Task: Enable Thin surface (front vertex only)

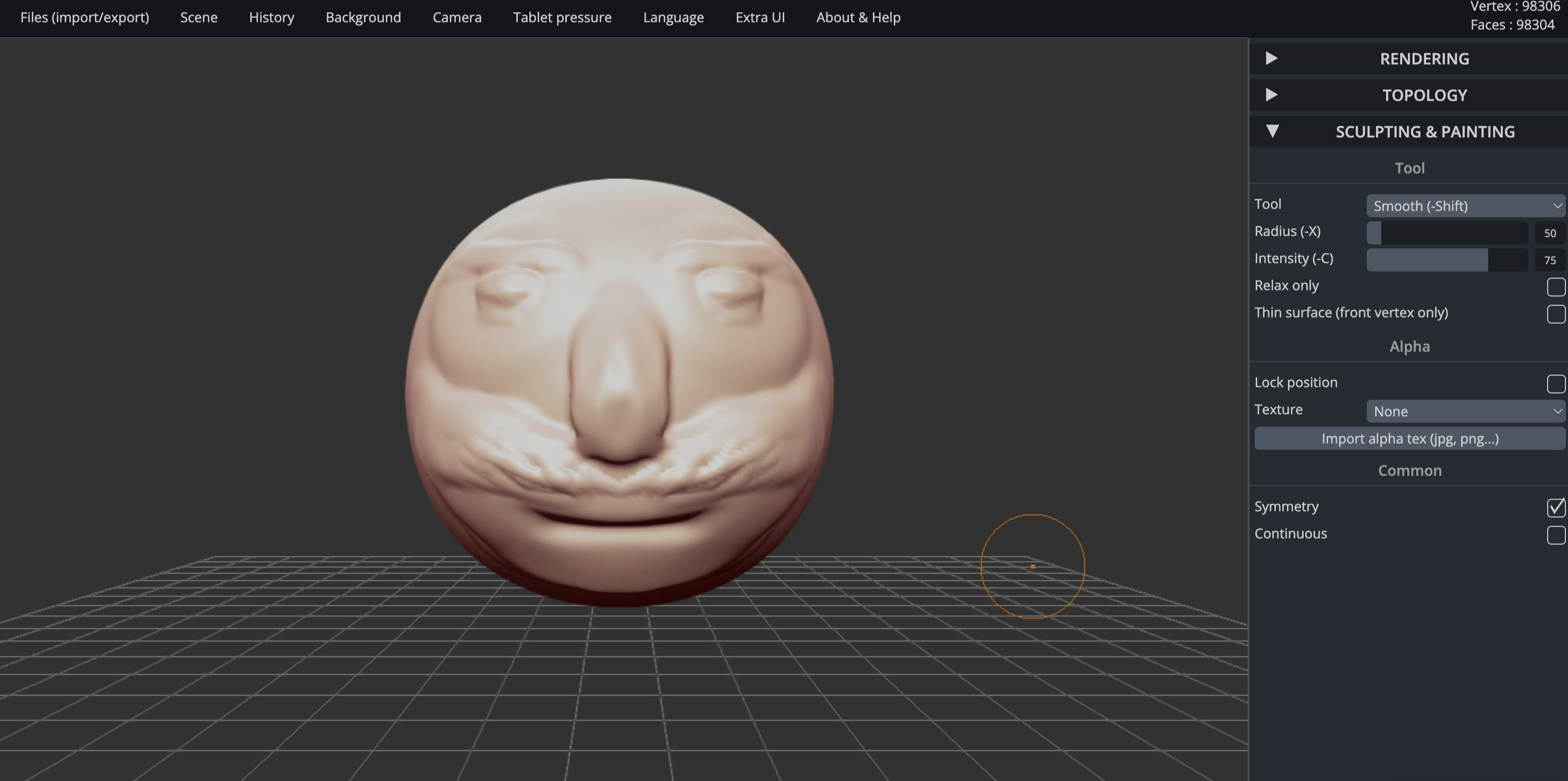Action: (x=1556, y=314)
